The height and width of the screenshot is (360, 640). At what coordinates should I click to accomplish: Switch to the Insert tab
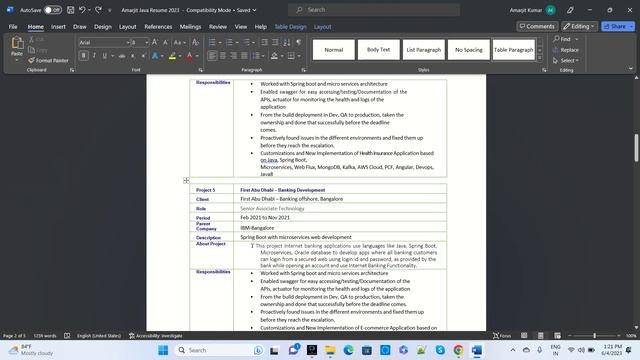(x=58, y=27)
